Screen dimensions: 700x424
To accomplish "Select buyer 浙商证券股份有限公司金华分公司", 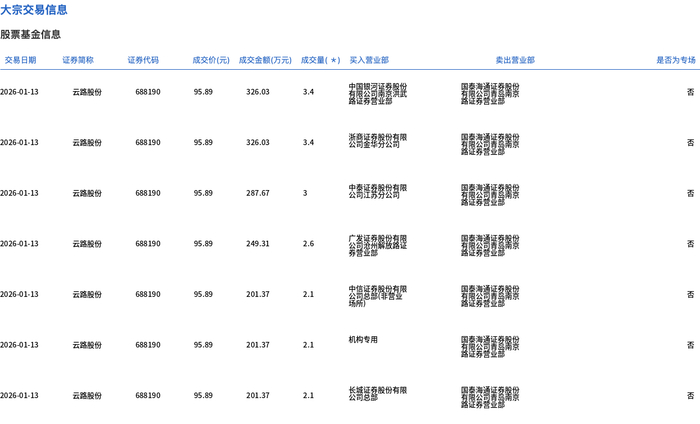I will pos(378,141).
